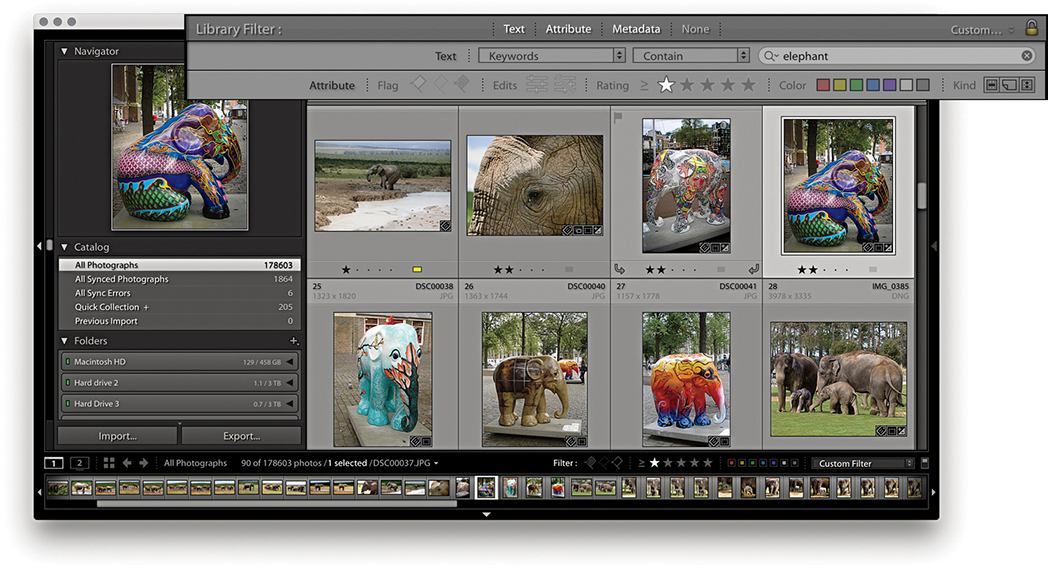
Task: Filter by virtual copies kind icon
Action: click(x=1009, y=85)
